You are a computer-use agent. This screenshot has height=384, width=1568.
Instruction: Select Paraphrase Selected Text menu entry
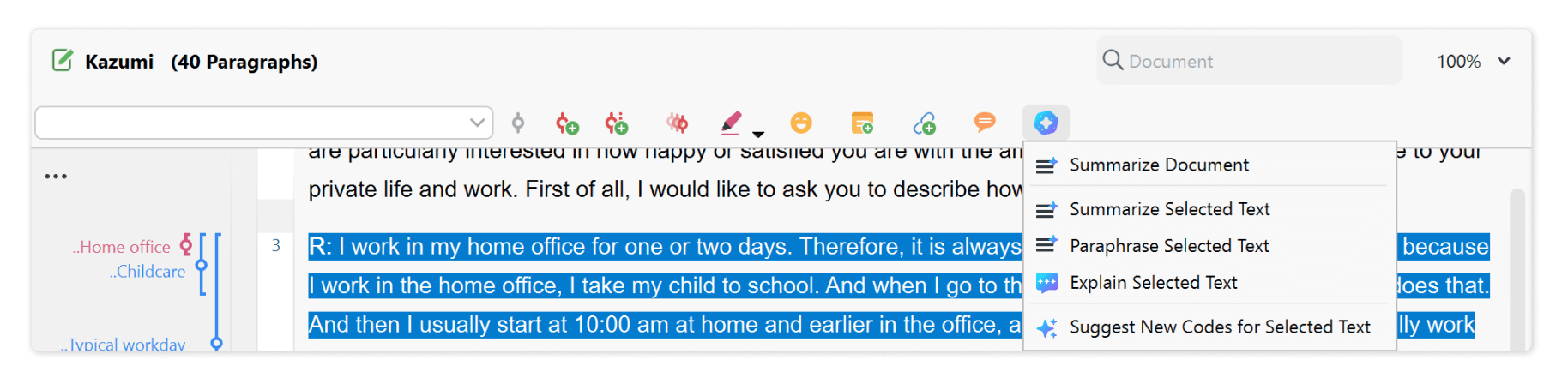coord(1169,246)
